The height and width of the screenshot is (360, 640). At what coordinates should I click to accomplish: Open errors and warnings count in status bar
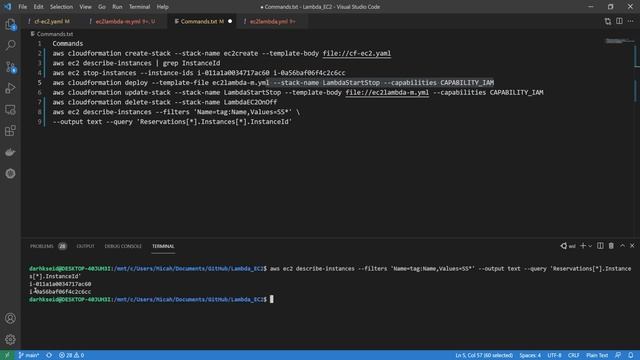71,355
